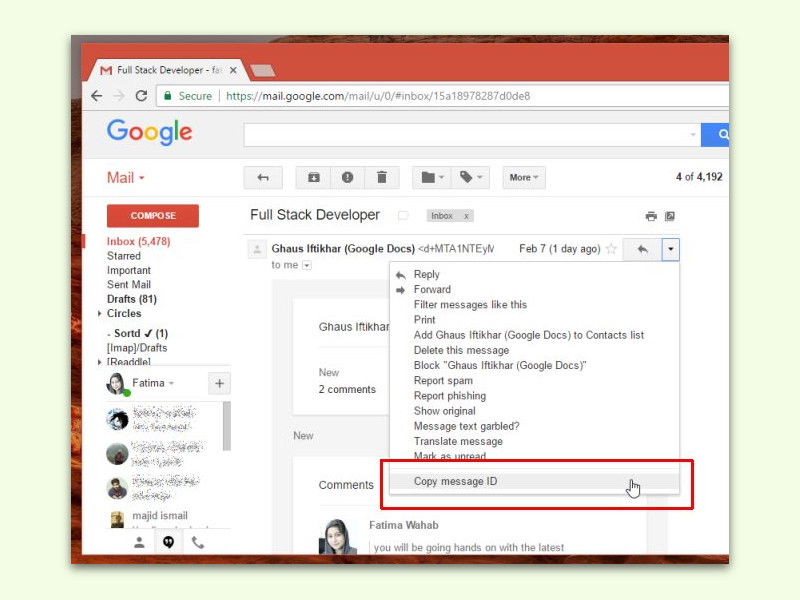This screenshot has height=600, width=800.
Task: Select Delete this message
Action: point(461,351)
